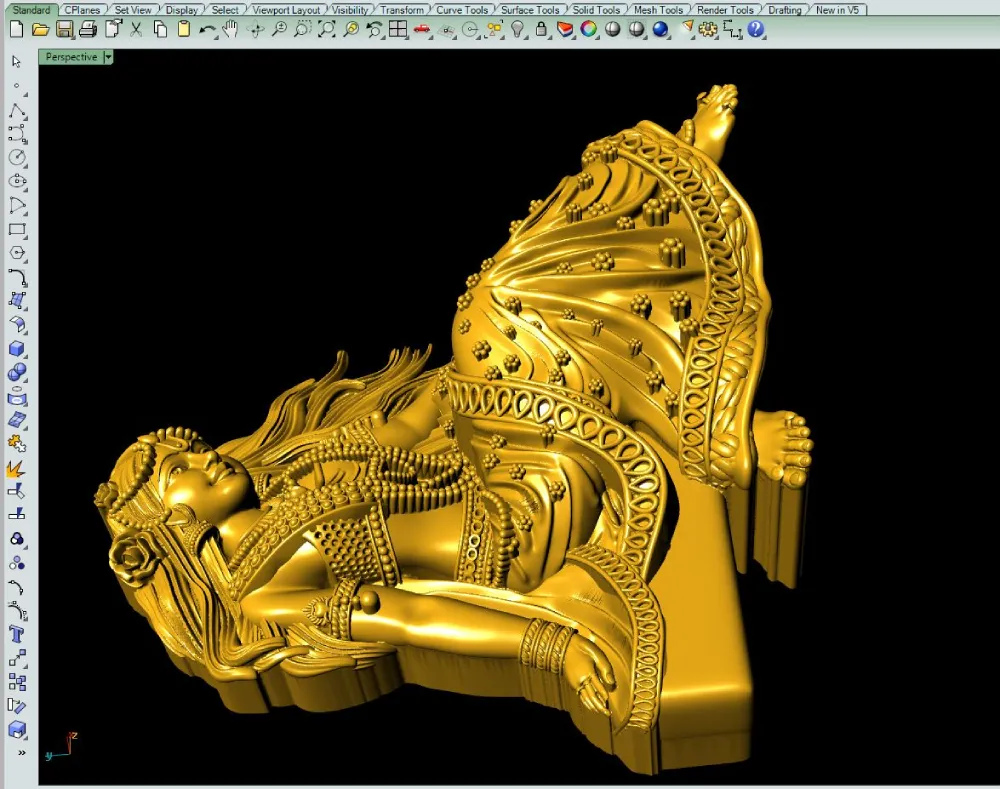Click the Lock Objects padlock icon
1000x789 pixels.
541,29
